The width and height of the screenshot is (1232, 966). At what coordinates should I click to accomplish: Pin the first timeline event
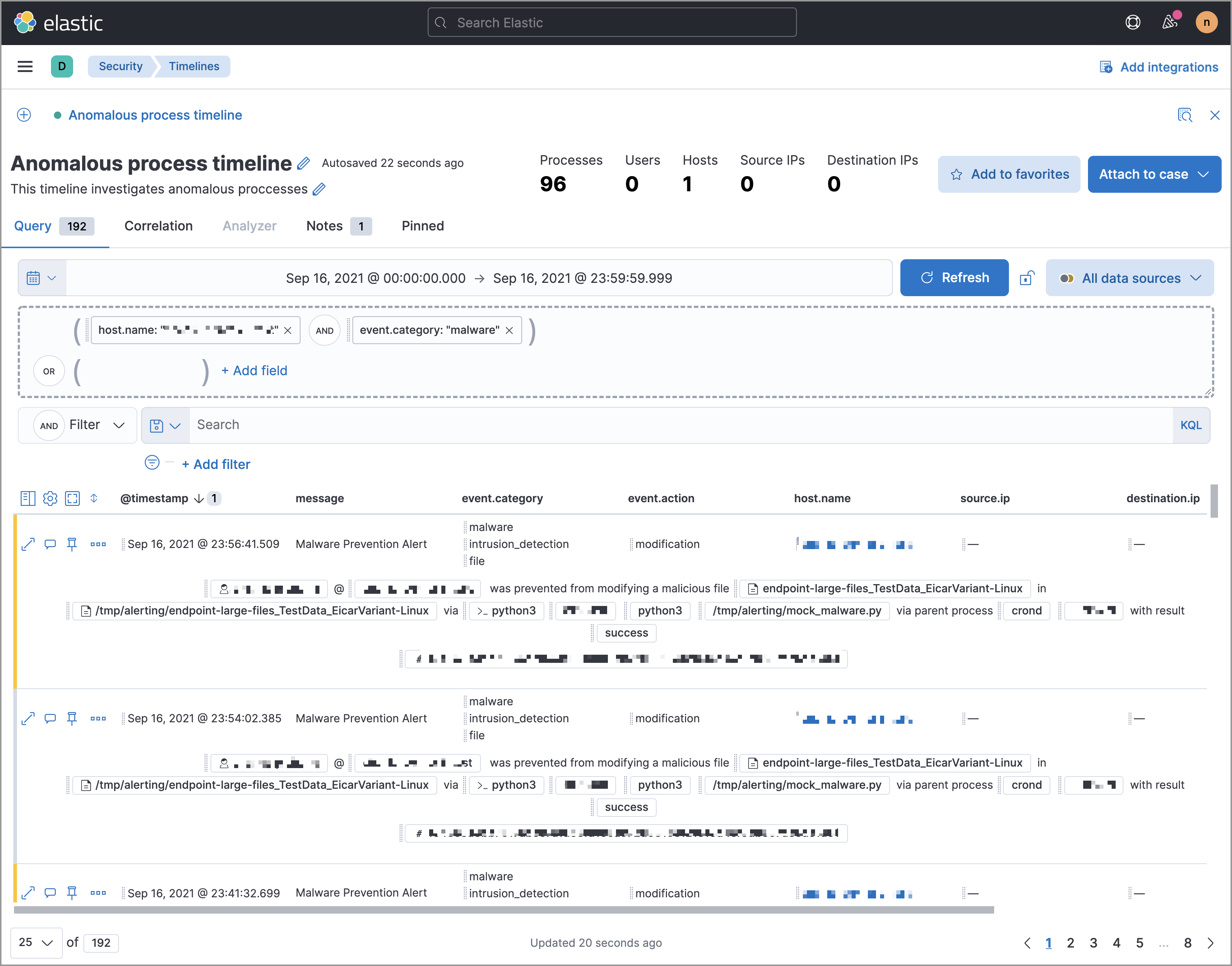click(72, 544)
